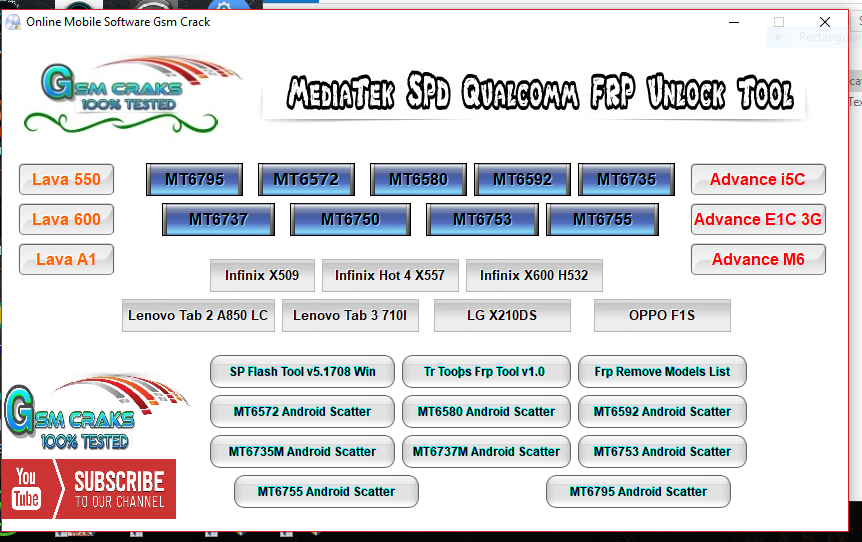Click the Gsm Craks logo above Subscribe banner
The image size is (862, 542).
coord(96,413)
